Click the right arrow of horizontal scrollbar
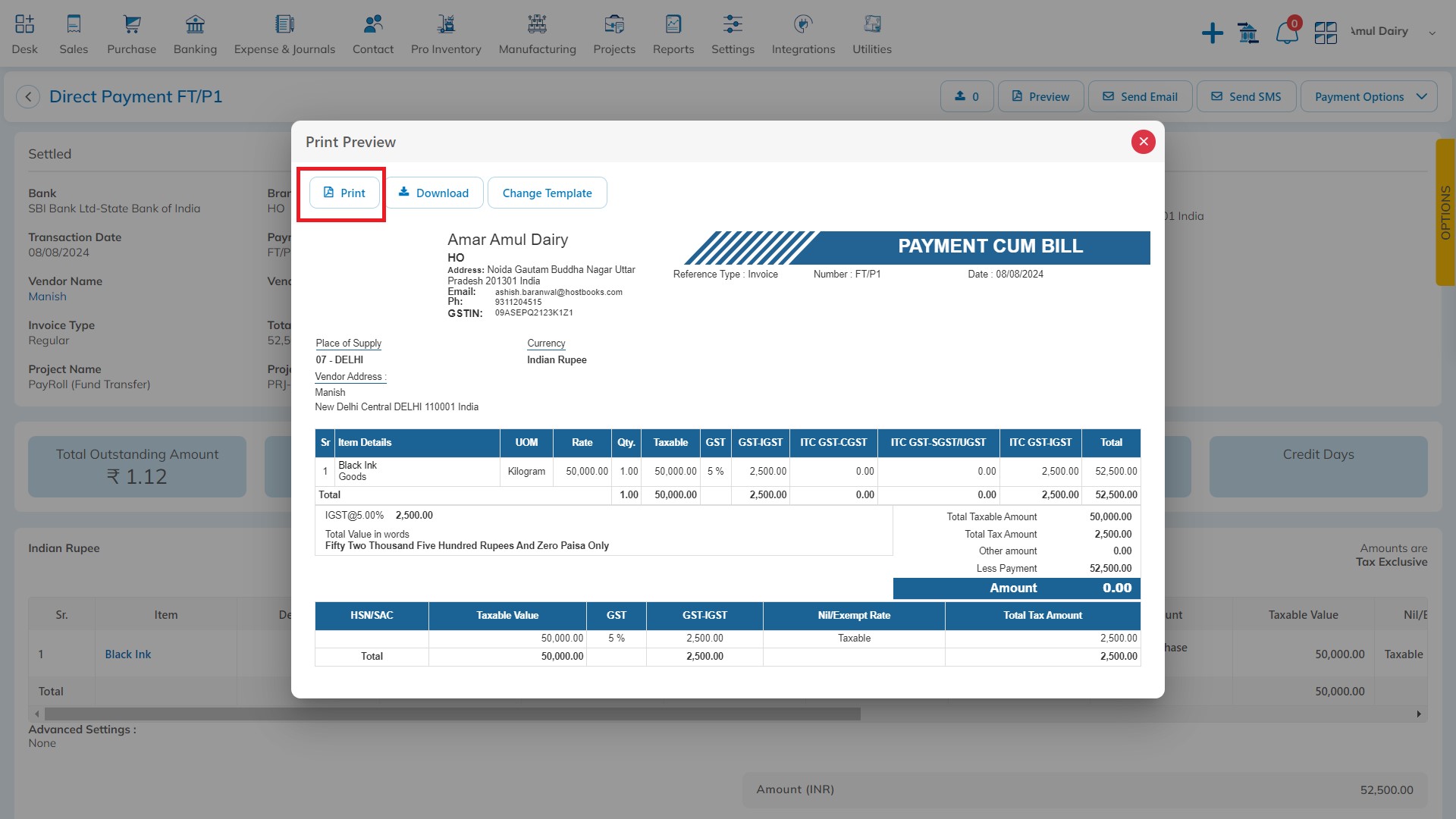 [x=1419, y=714]
